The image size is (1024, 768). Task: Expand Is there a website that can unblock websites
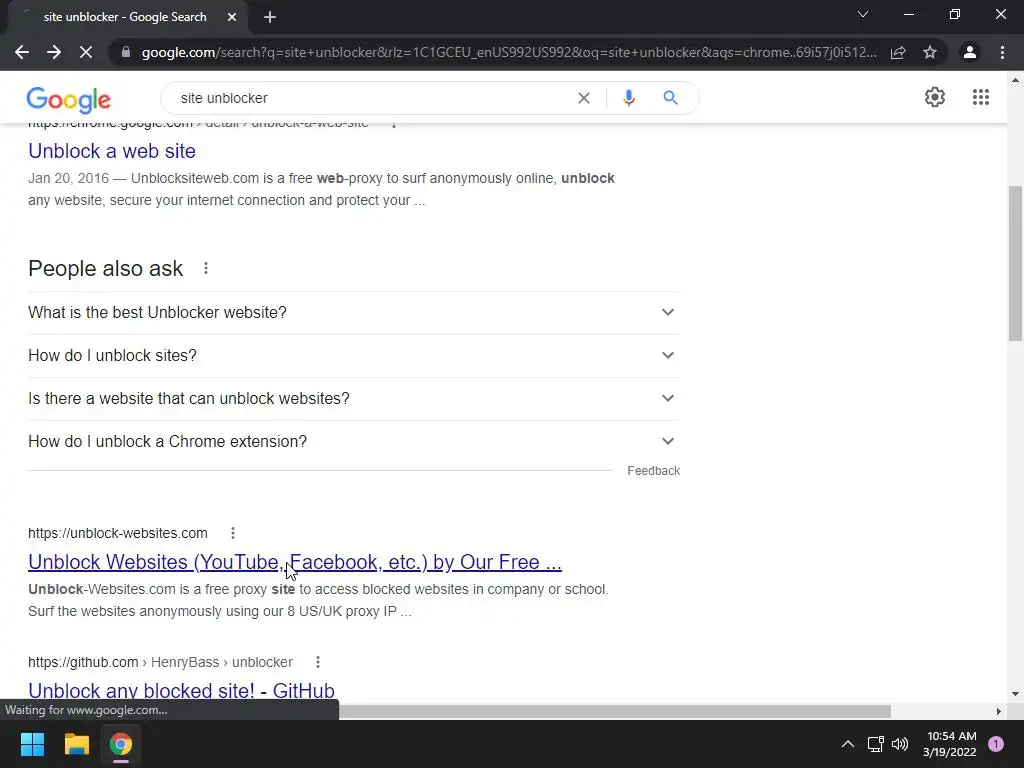(354, 399)
